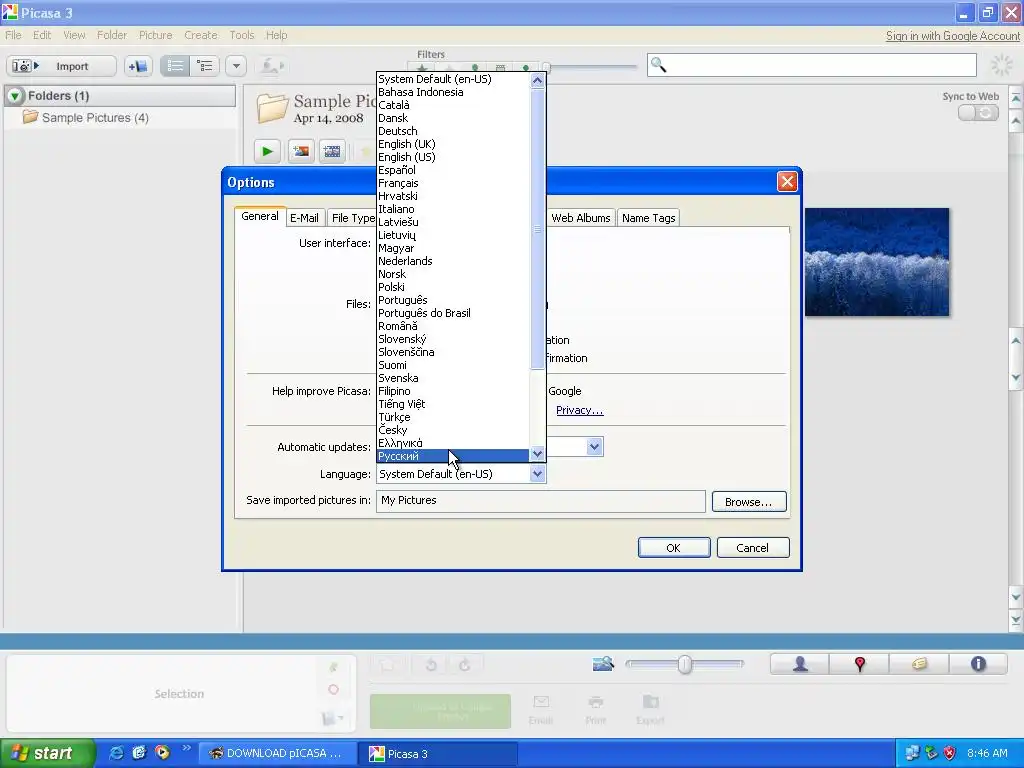
Task: Select Tiếng Việt language option
Action: (453, 404)
